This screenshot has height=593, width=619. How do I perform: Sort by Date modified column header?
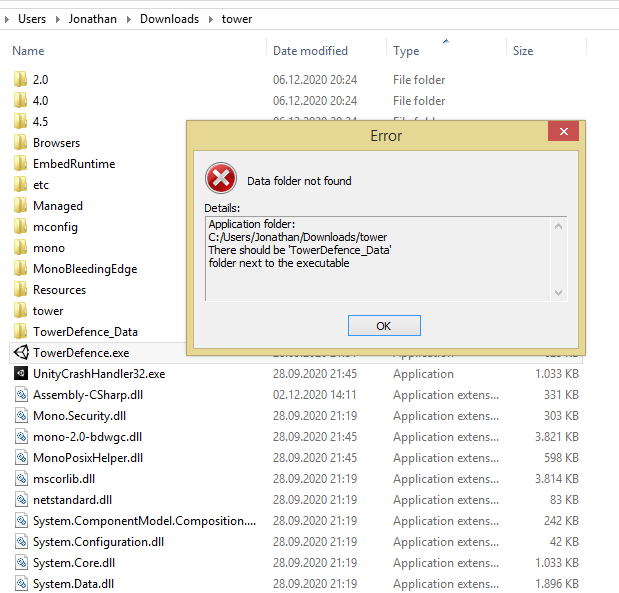[x=310, y=51]
